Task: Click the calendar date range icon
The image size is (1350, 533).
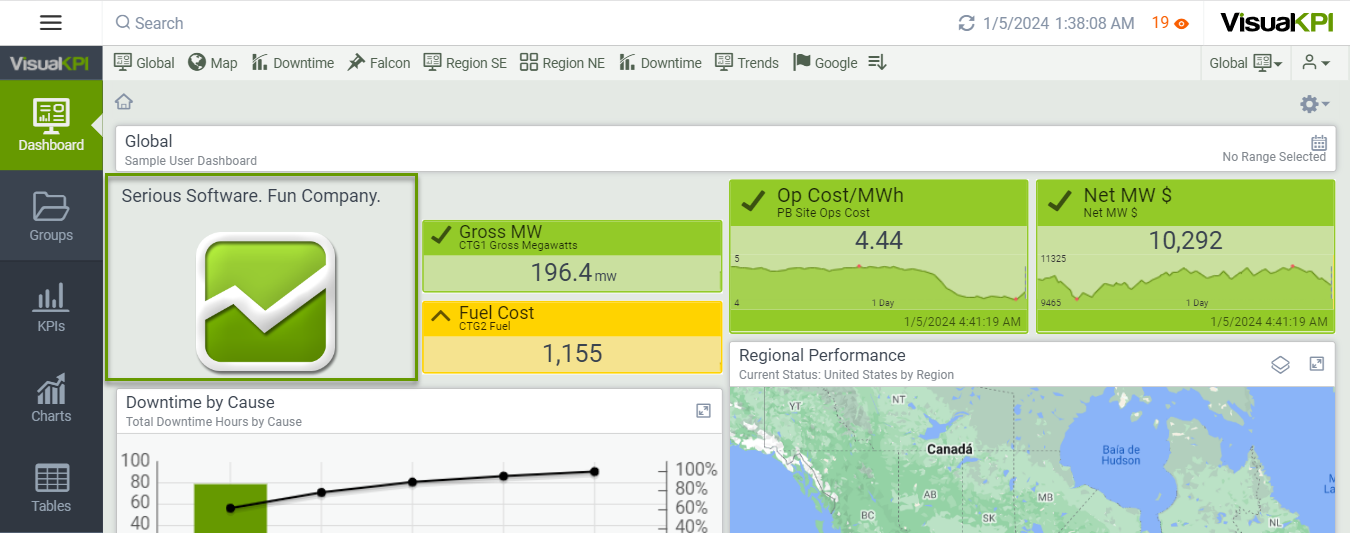Action: coord(1318,142)
